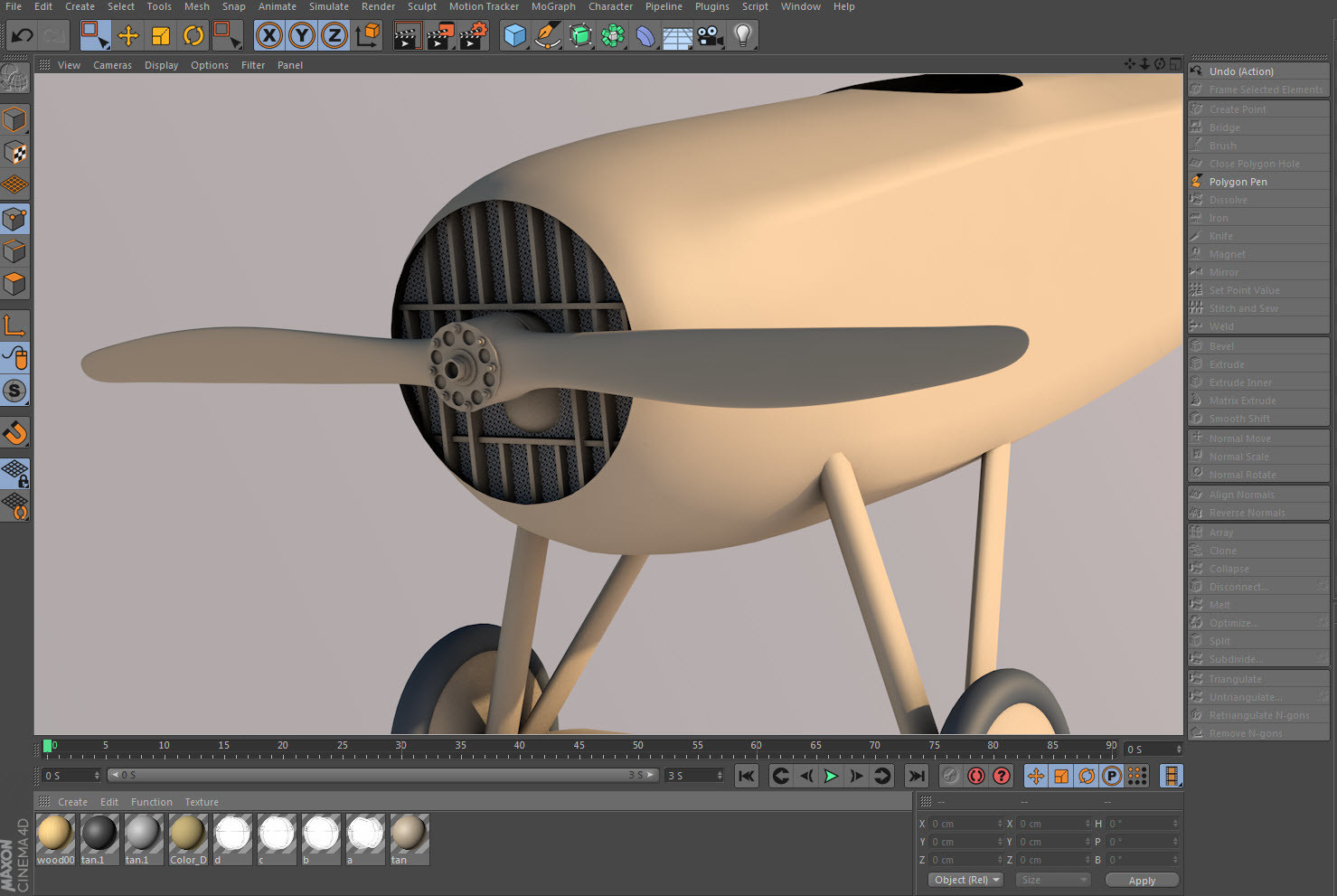Click the Undo arrow in top toolbar
1337x896 pixels.
point(22,36)
